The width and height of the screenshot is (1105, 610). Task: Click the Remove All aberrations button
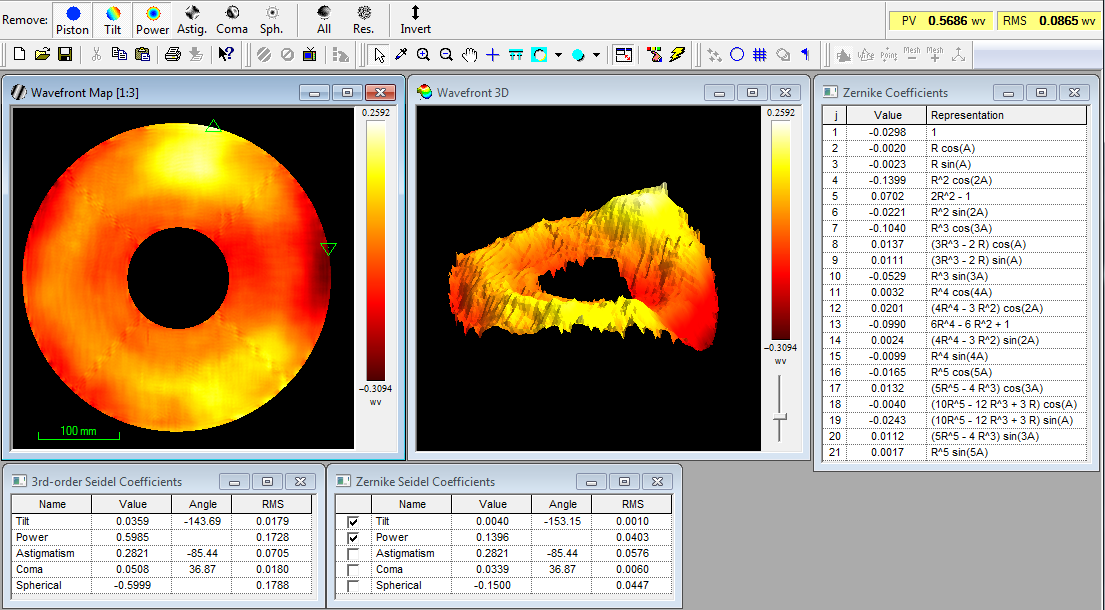pyautogui.click(x=324, y=19)
